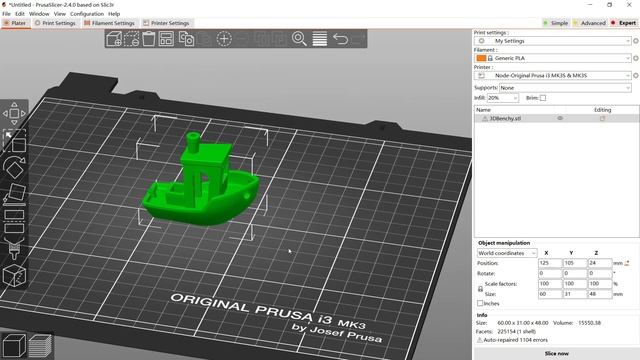
Task: Switch to the Filament Settings tab
Action: click(109, 23)
